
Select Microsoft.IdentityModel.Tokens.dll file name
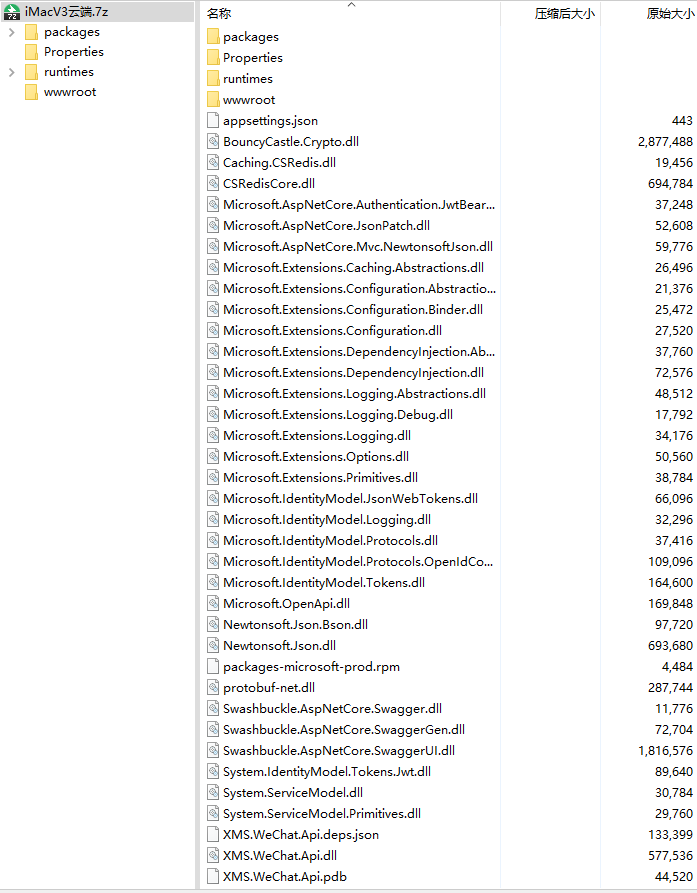coord(324,583)
